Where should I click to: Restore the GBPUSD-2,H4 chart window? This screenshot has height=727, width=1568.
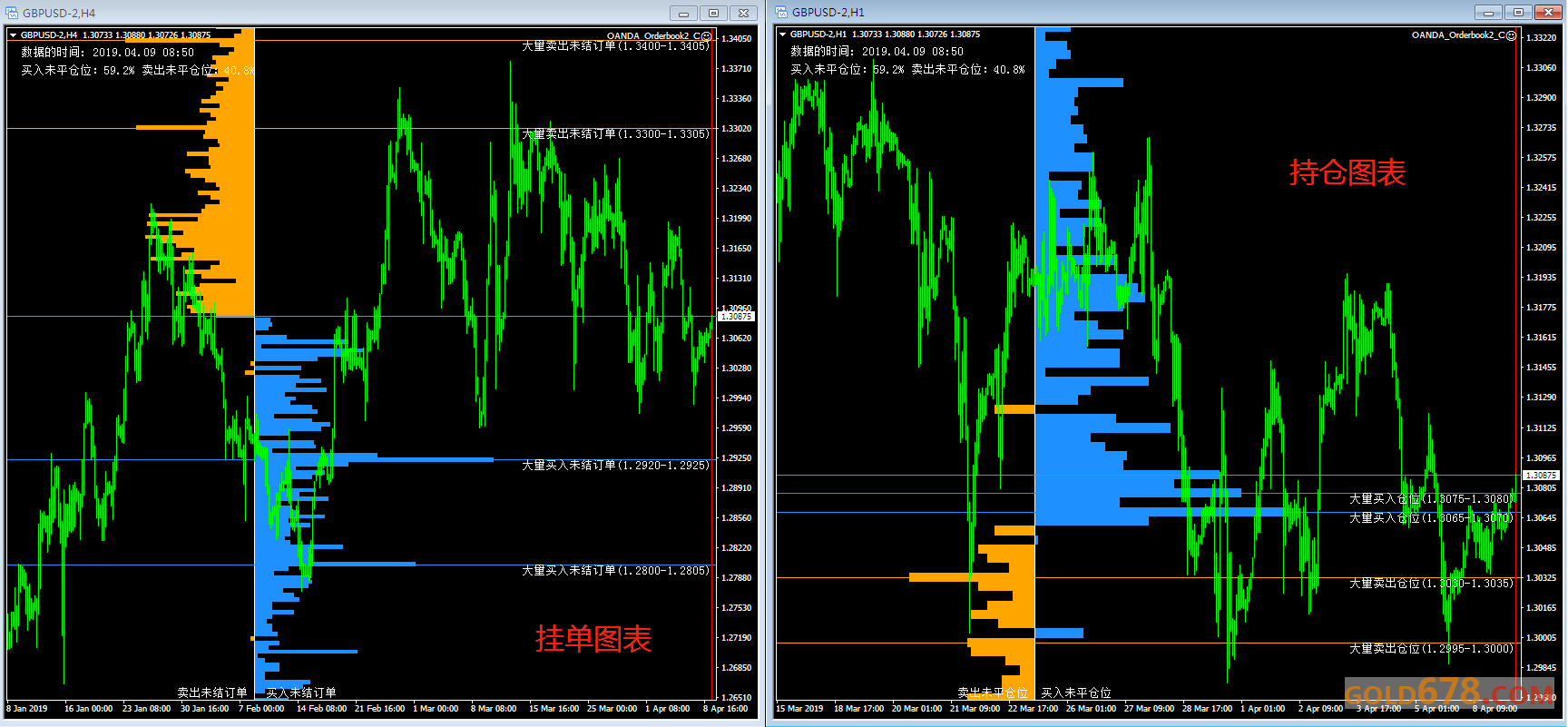(x=713, y=13)
